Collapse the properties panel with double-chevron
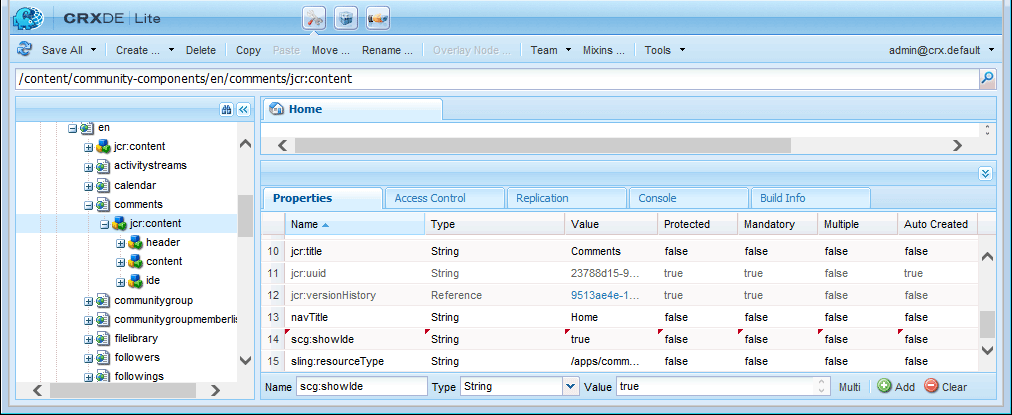Viewport: 1012px width, 415px height. point(984,173)
